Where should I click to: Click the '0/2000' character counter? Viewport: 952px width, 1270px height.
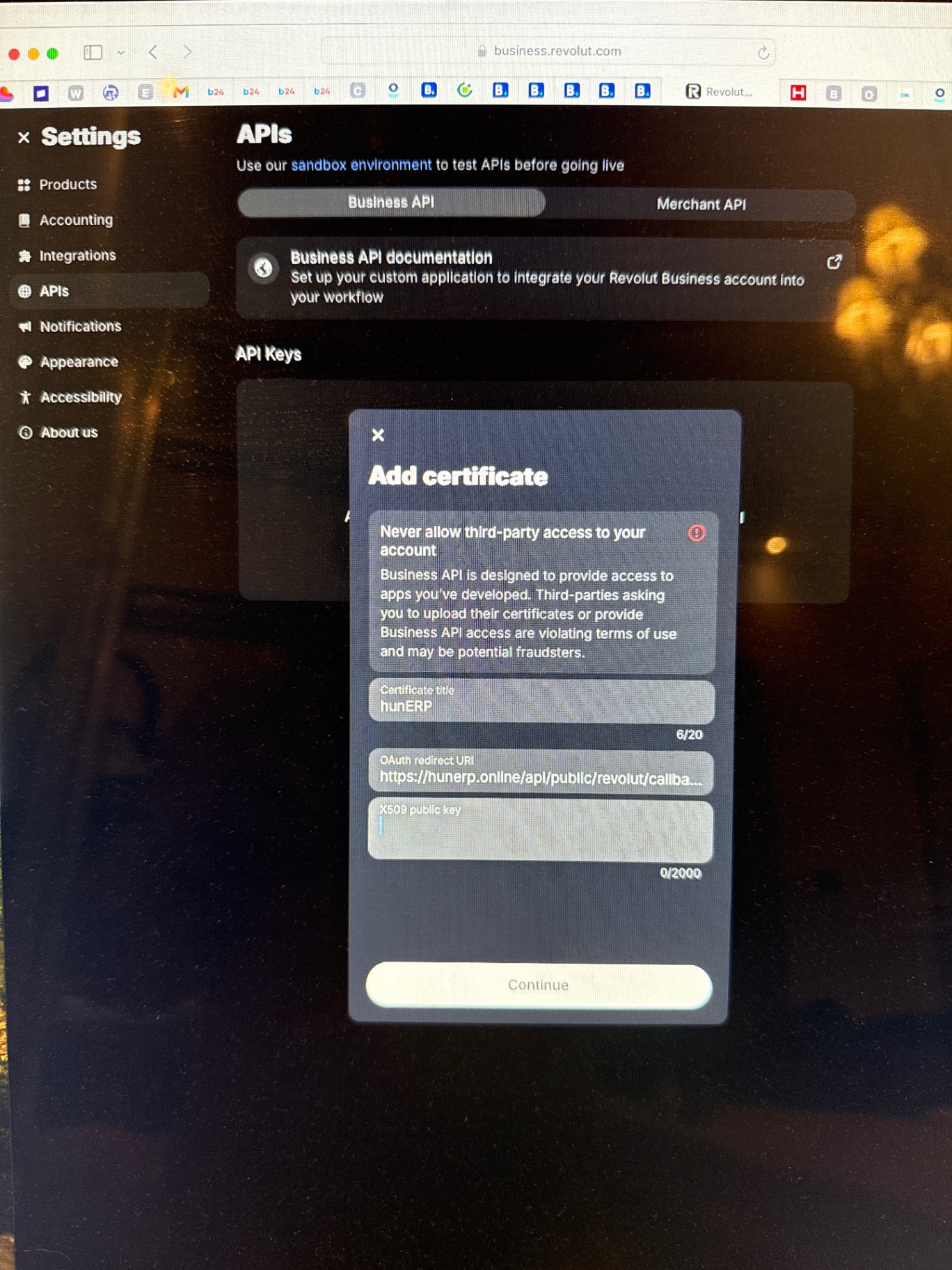tap(681, 874)
